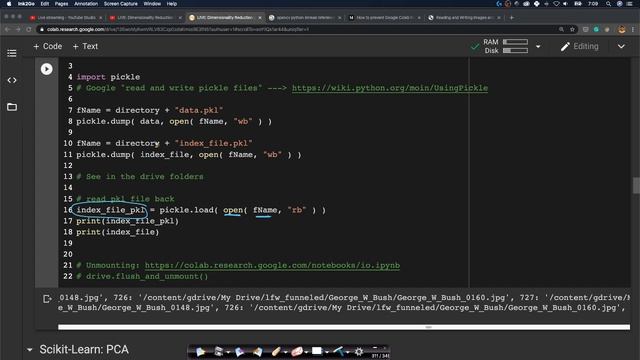Open the Apple menu
Screen dimensions: 640x360
(x=9, y=4)
